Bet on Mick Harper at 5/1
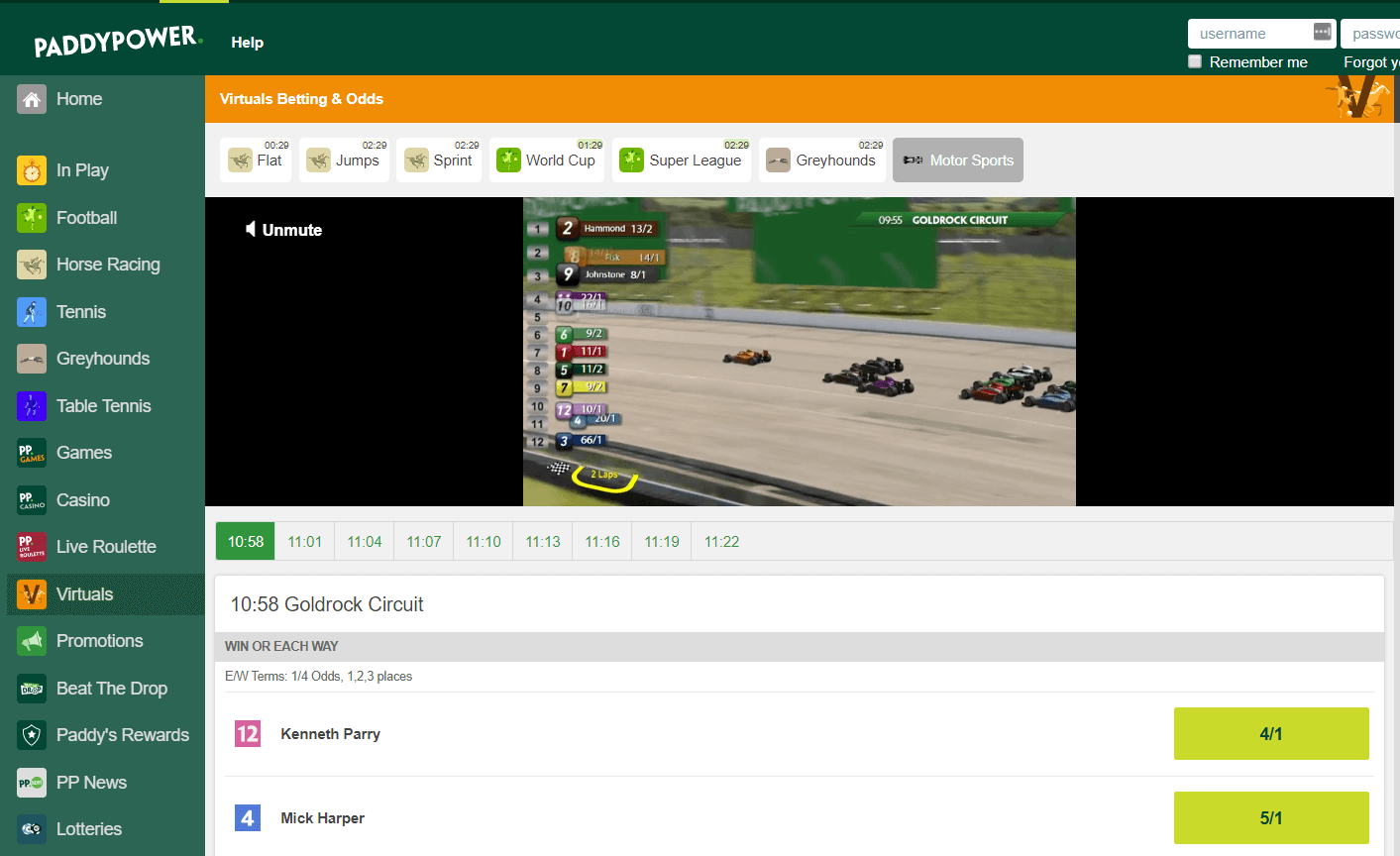The height and width of the screenshot is (856, 1400). click(1271, 818)
